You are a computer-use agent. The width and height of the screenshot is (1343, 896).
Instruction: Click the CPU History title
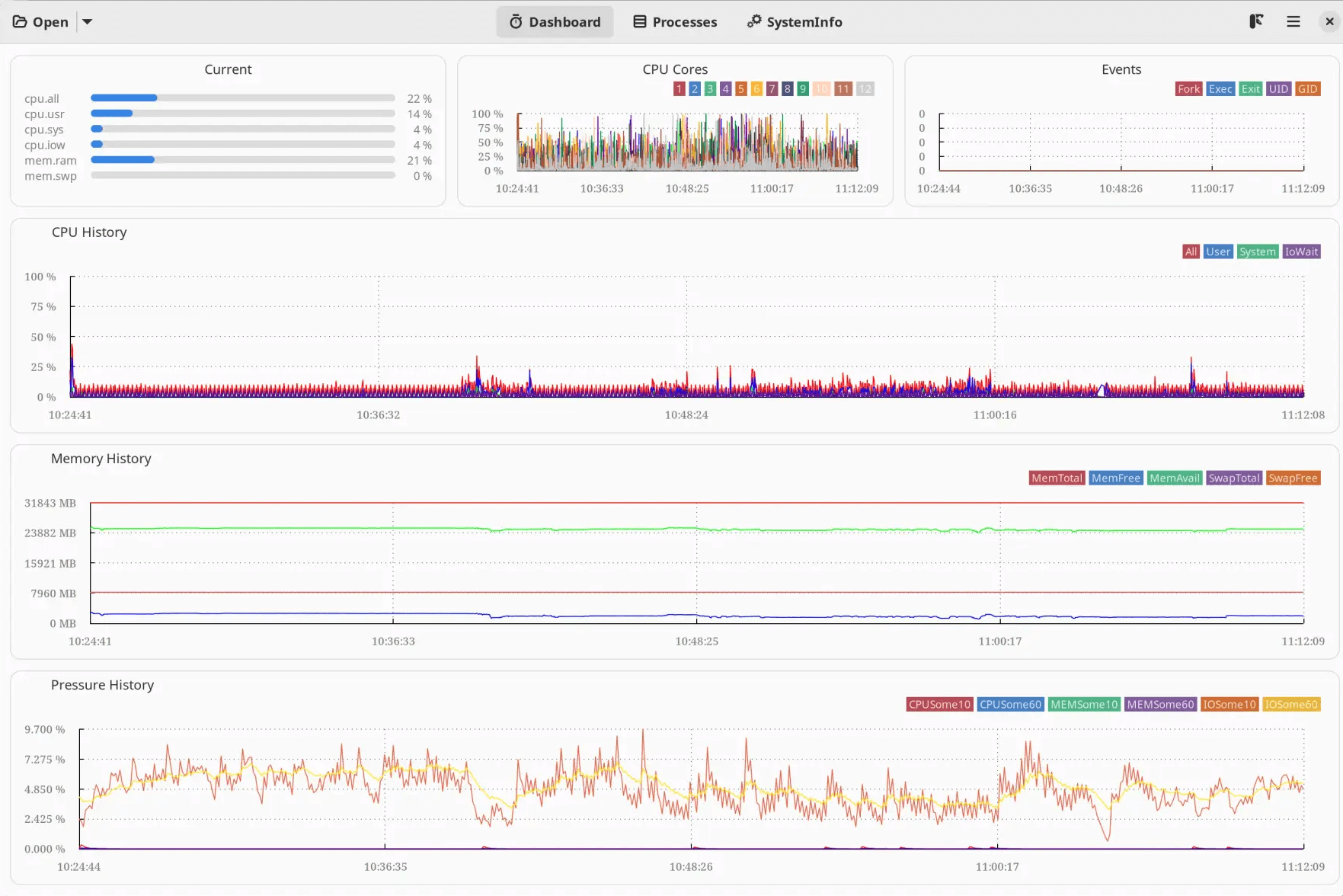tap(89, 232)
